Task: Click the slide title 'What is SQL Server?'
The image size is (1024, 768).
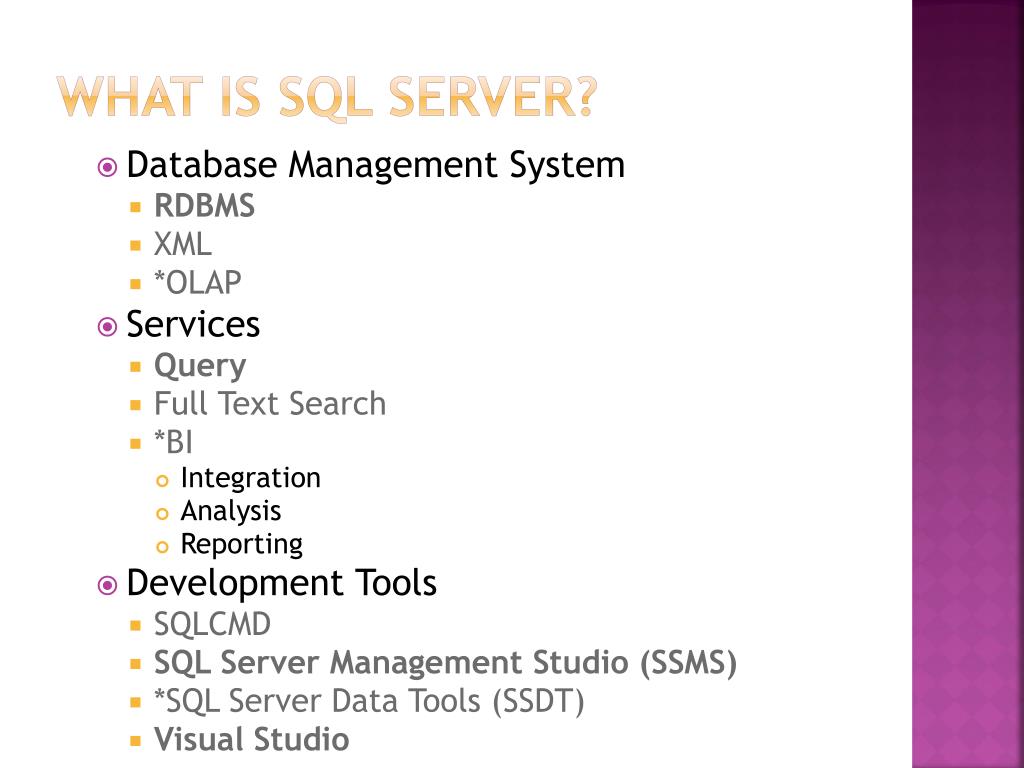Action: pyautogui.click(x=327, y=98)
